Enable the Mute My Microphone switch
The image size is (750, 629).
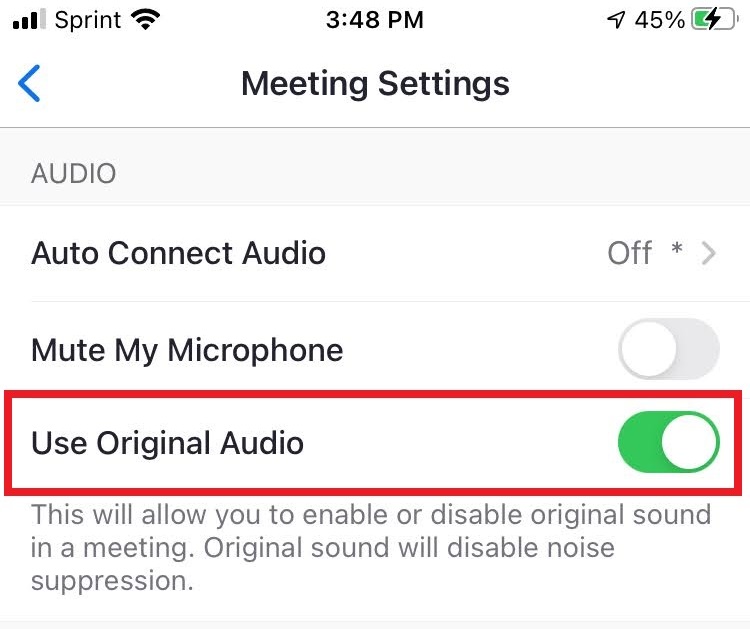click(x=669, y=349)
